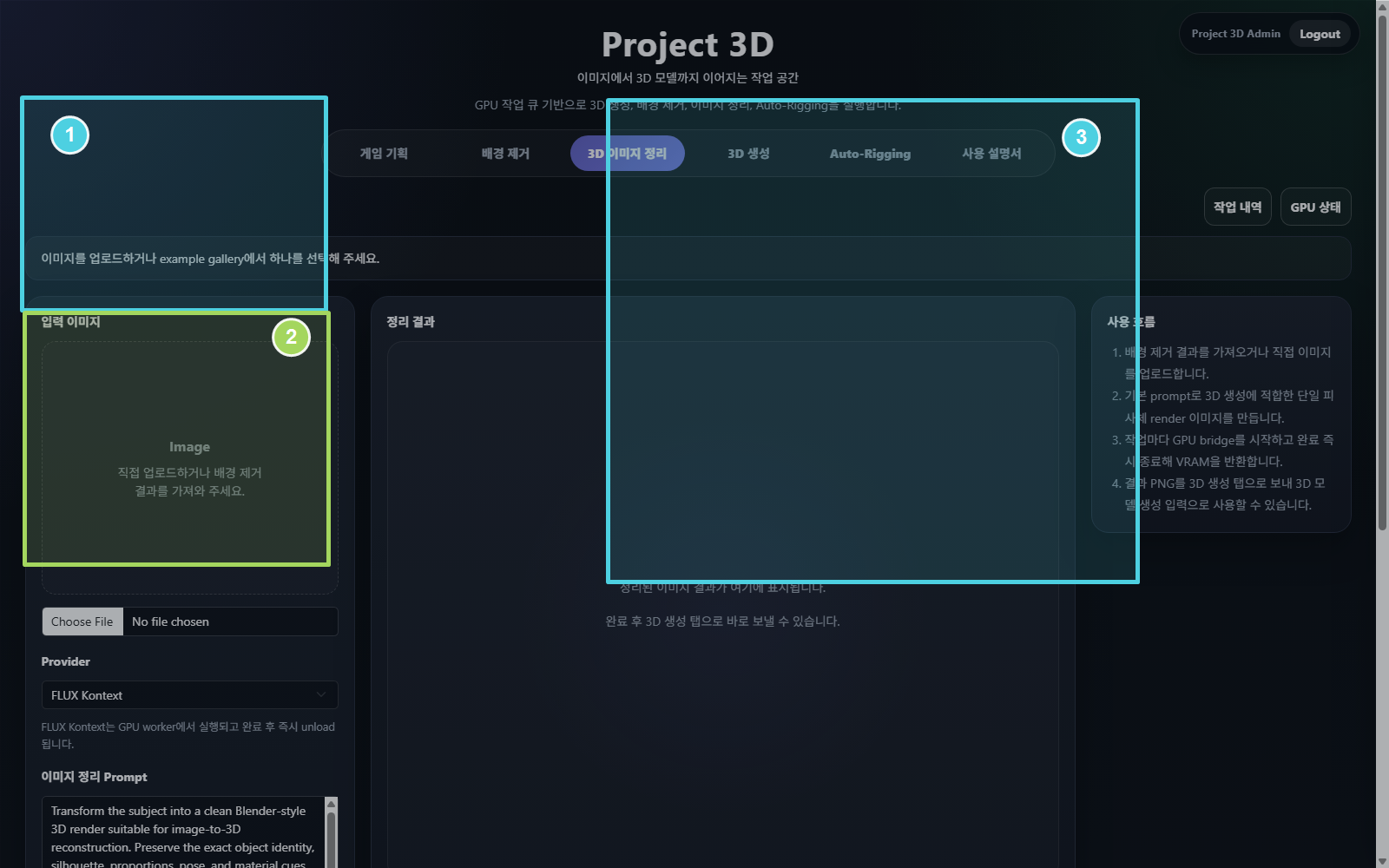Click the Project 3D title heading
The width and height of the screenshot is (1389, 868).
point(688,45)
